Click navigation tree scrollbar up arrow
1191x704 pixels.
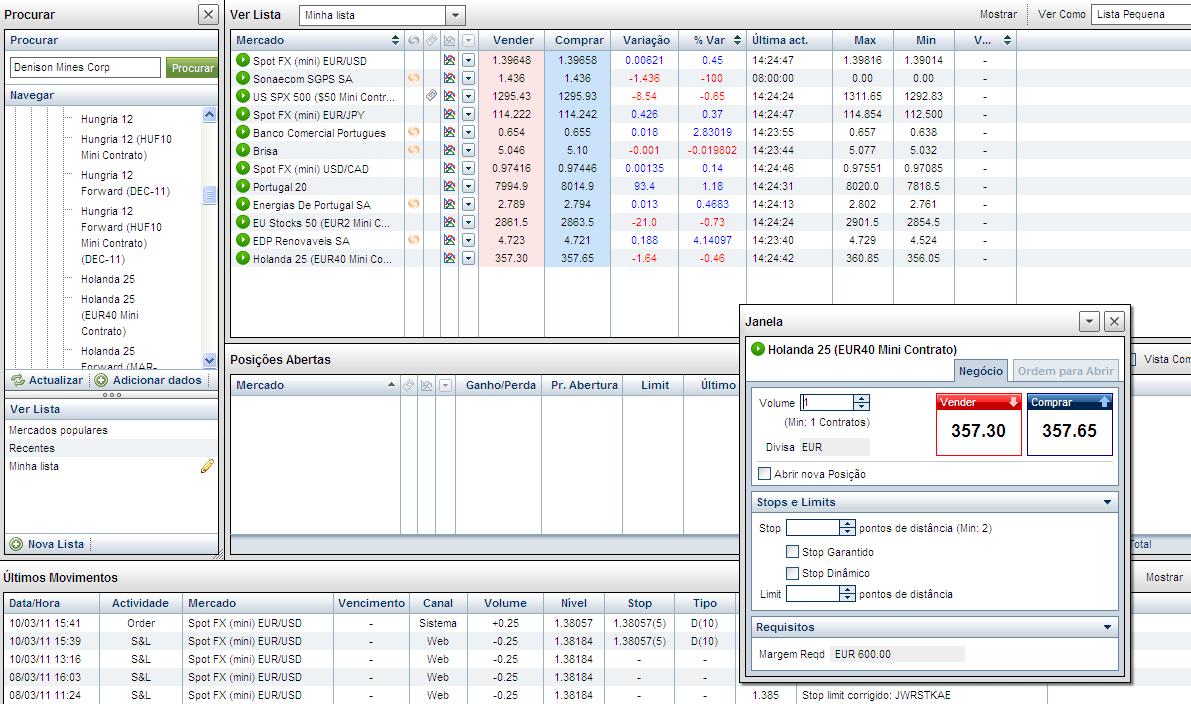tap(210, 115)
